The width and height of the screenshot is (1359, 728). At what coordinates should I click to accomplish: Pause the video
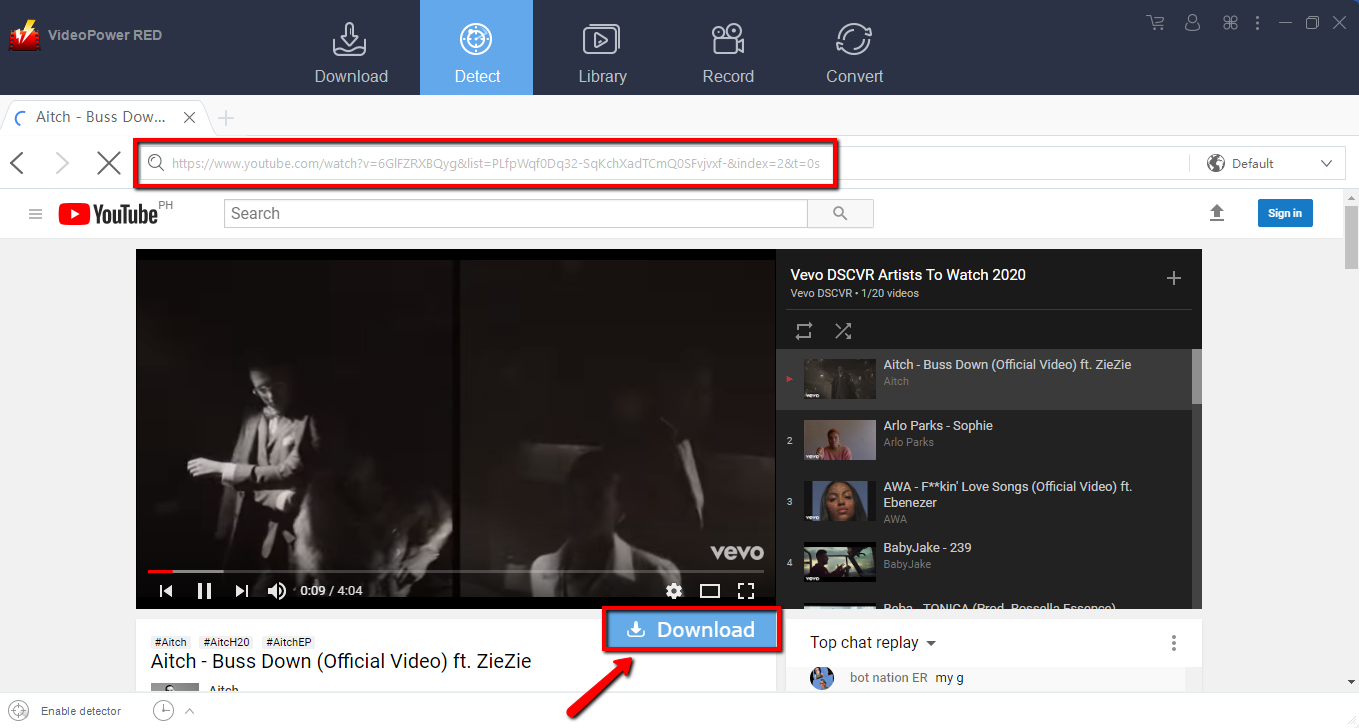[x=204, y=591]
